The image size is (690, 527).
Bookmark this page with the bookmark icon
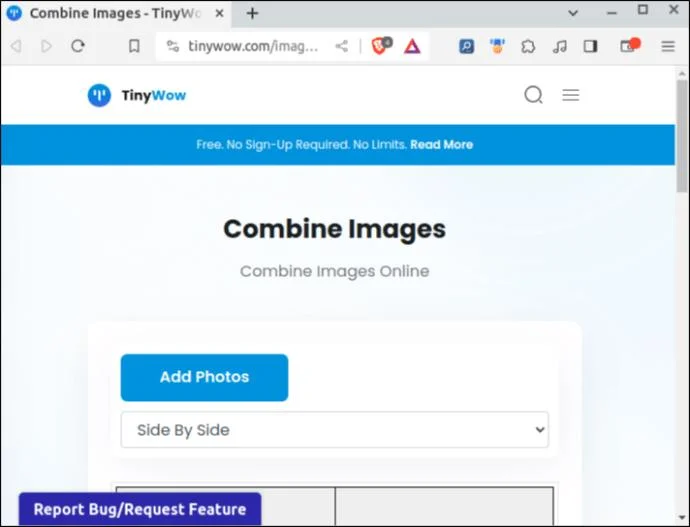tap(134, 46)
